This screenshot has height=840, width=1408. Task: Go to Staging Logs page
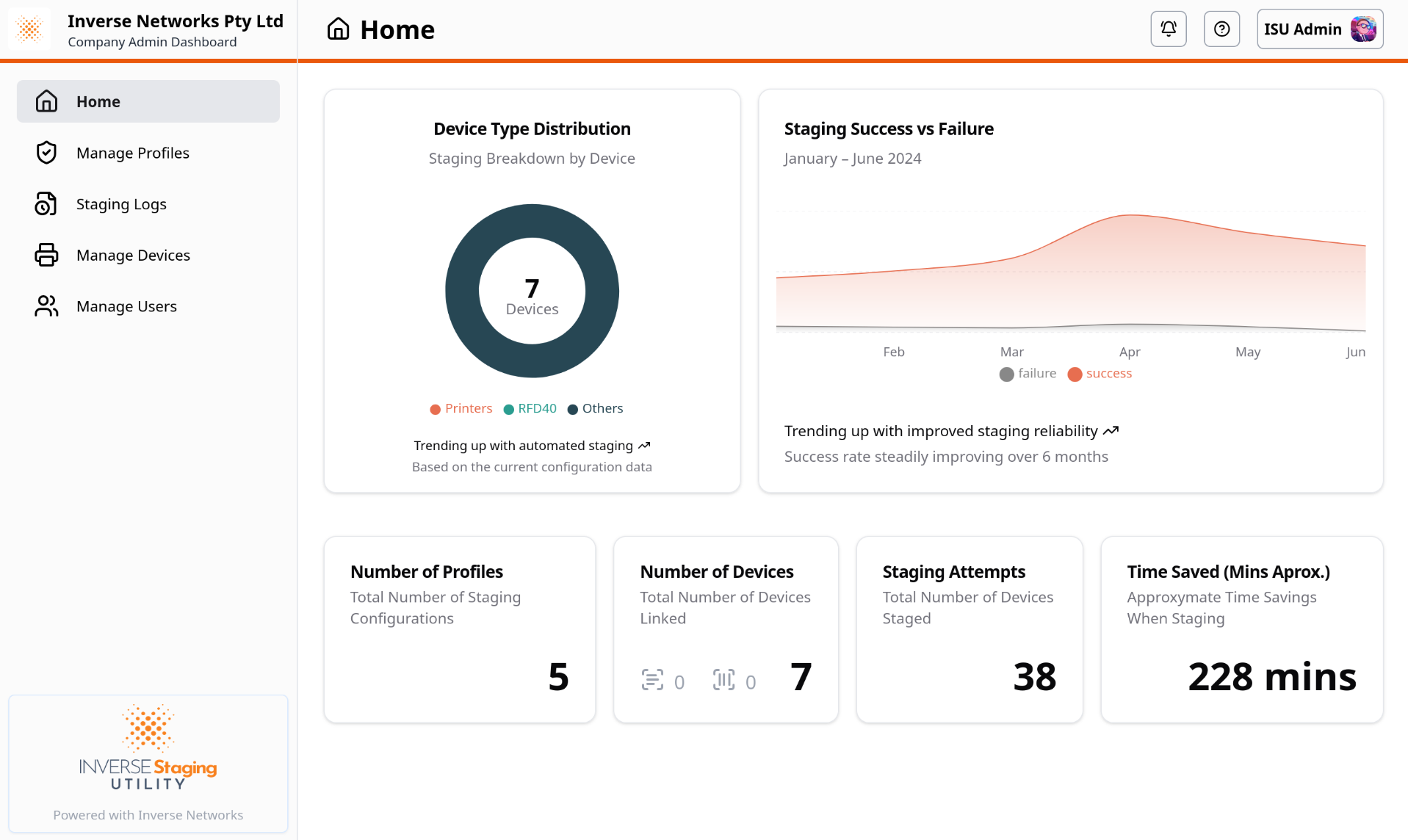point(121,204)
